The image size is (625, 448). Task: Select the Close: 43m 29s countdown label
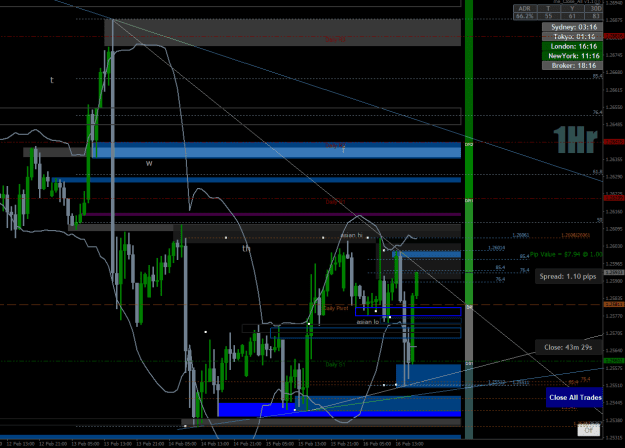[x=568, y=348]
